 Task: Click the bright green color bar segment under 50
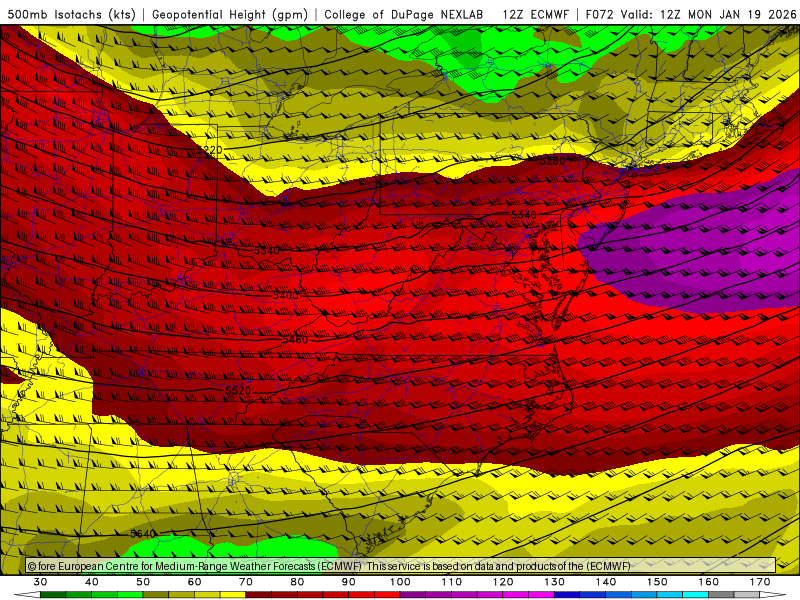130,595
